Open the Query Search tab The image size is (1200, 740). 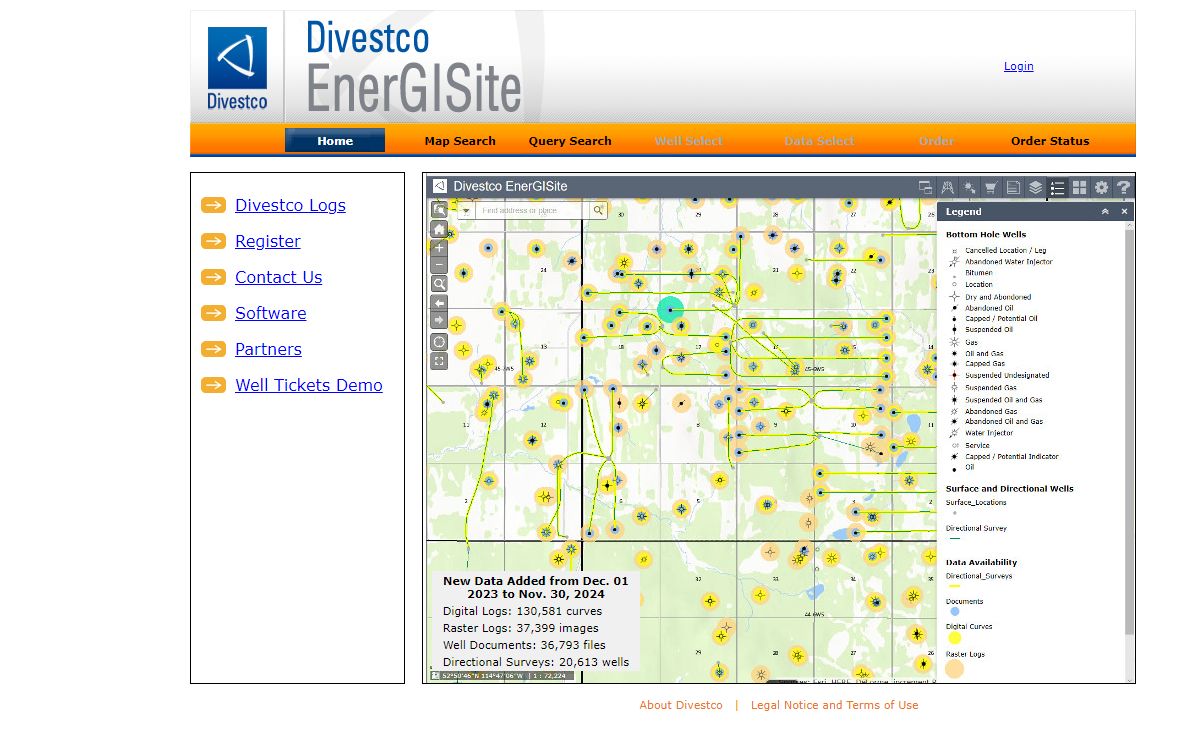[x=570, y=141]
